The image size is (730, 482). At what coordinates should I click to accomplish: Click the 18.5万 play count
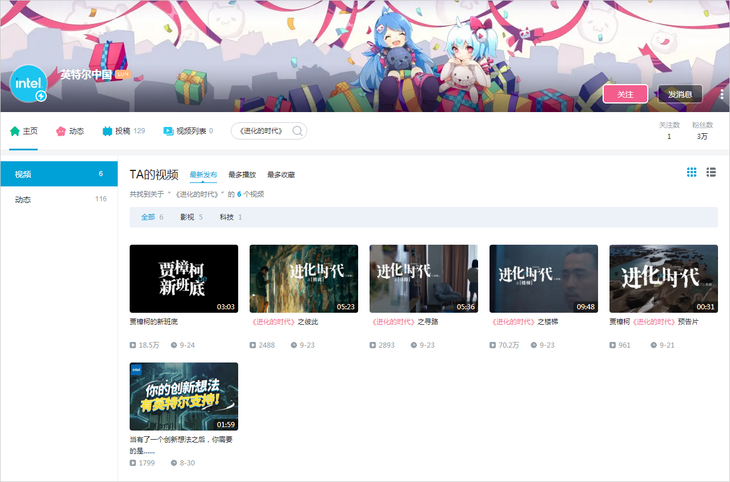(145, 345)
